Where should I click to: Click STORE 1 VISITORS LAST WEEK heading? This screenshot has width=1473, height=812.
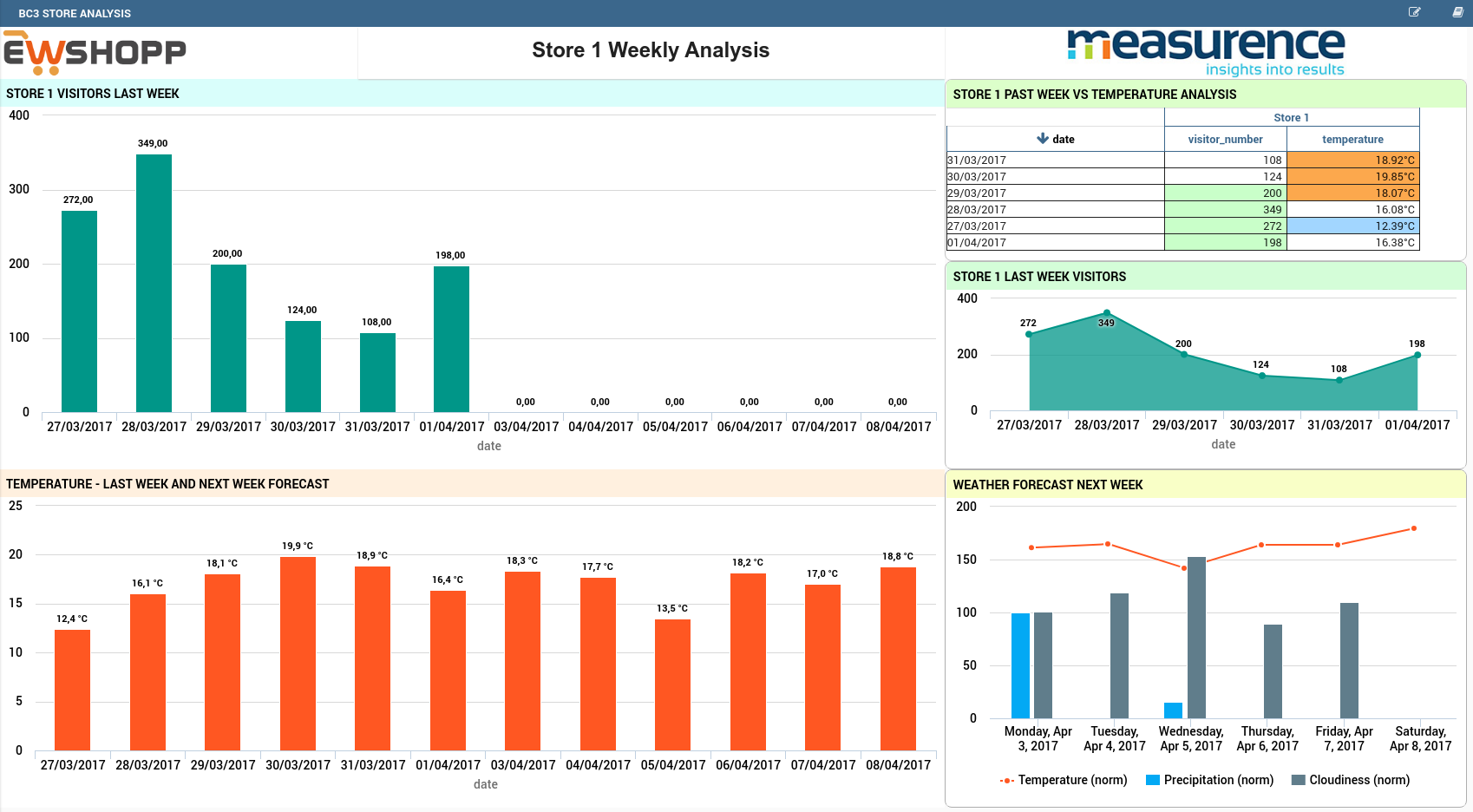point(93,94)
